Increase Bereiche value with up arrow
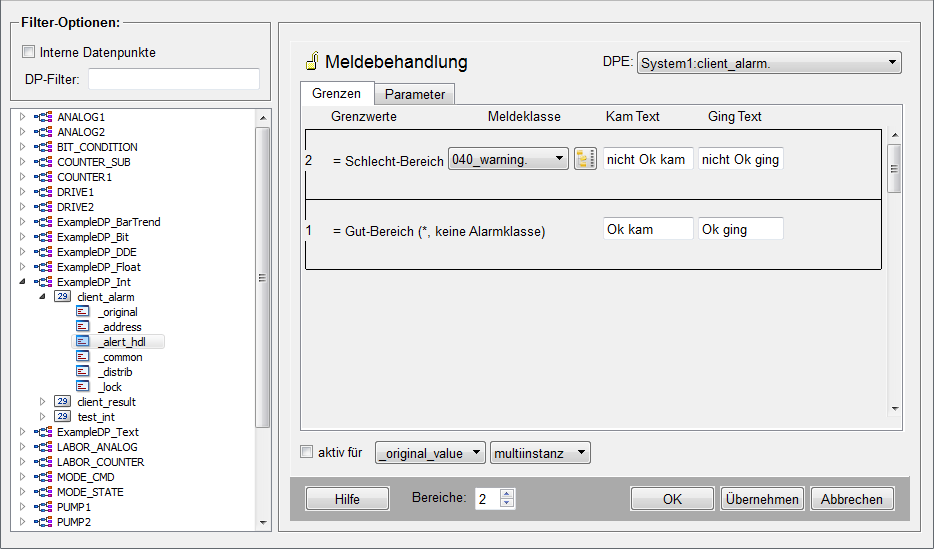Viewport: 934px width, 549px height. pyautogui.click(x=507, y=494)
